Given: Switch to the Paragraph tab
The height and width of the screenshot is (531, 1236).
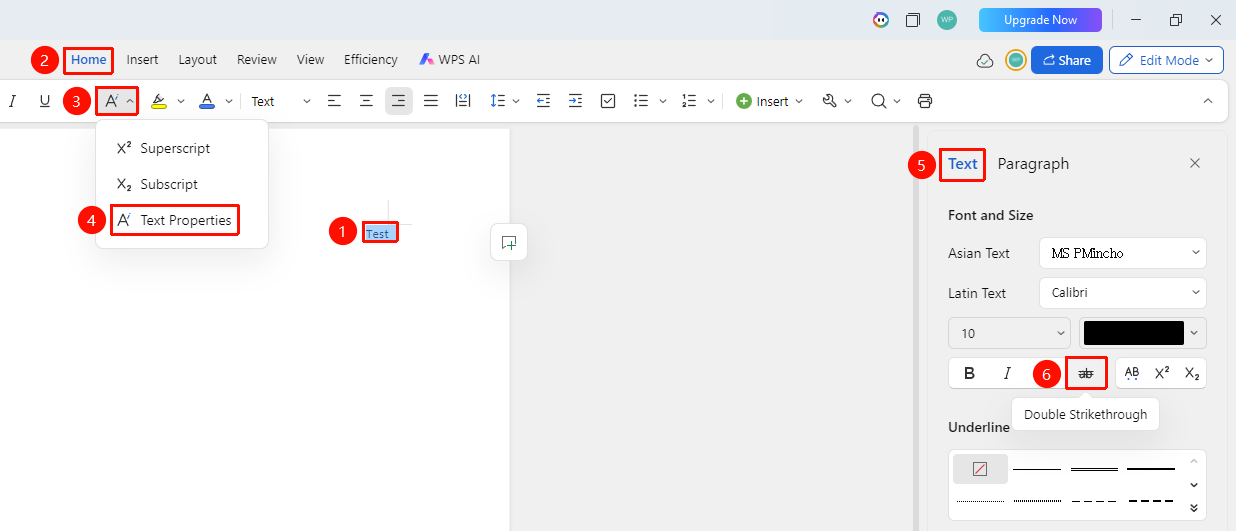Looking at the screenshot, I should [x=1033, y=164].
